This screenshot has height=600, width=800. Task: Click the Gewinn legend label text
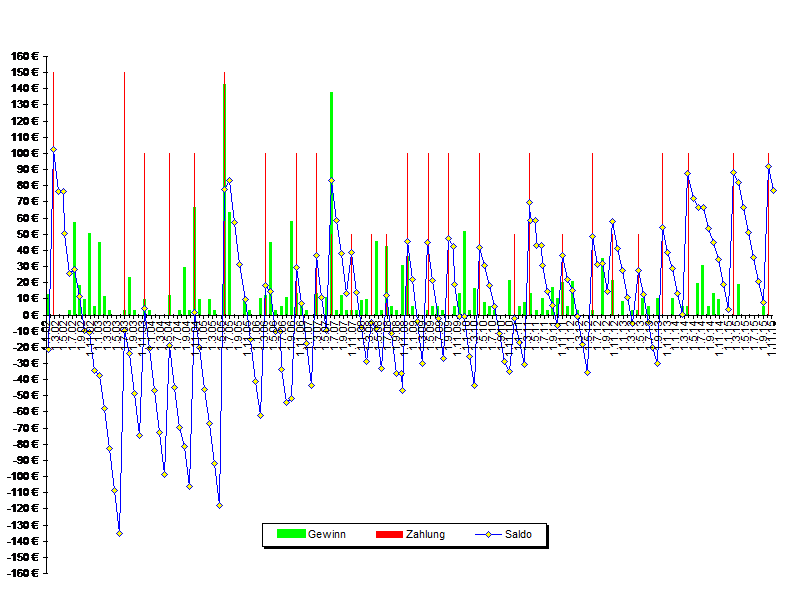point(327,534)
